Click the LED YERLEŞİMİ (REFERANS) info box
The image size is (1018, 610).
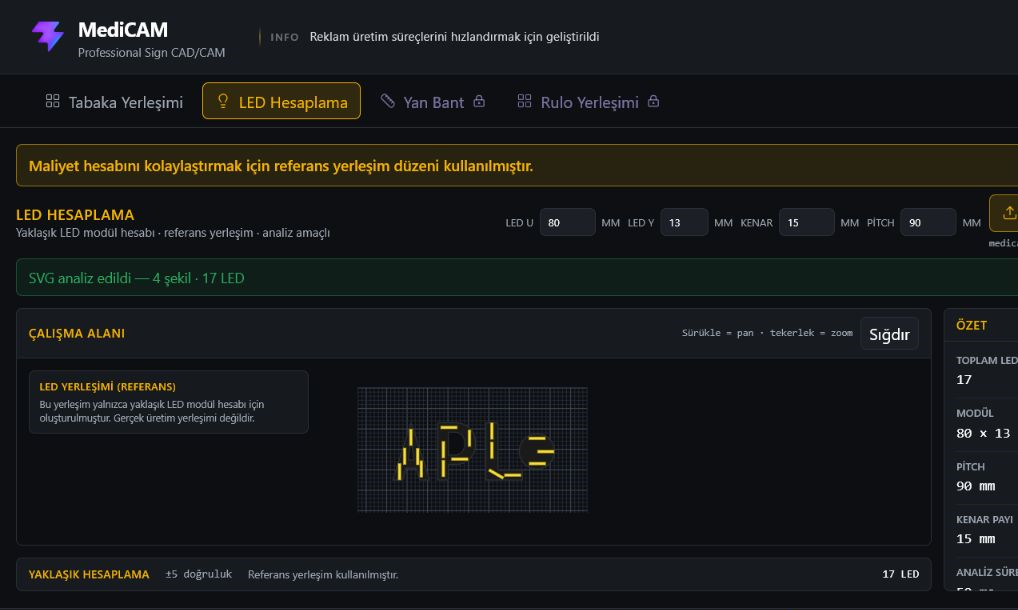tap(169, 402)
